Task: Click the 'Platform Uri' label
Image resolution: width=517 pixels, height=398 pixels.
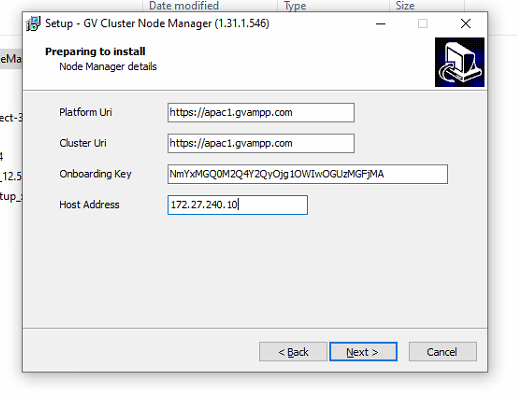Action: [x=86, y=112]
